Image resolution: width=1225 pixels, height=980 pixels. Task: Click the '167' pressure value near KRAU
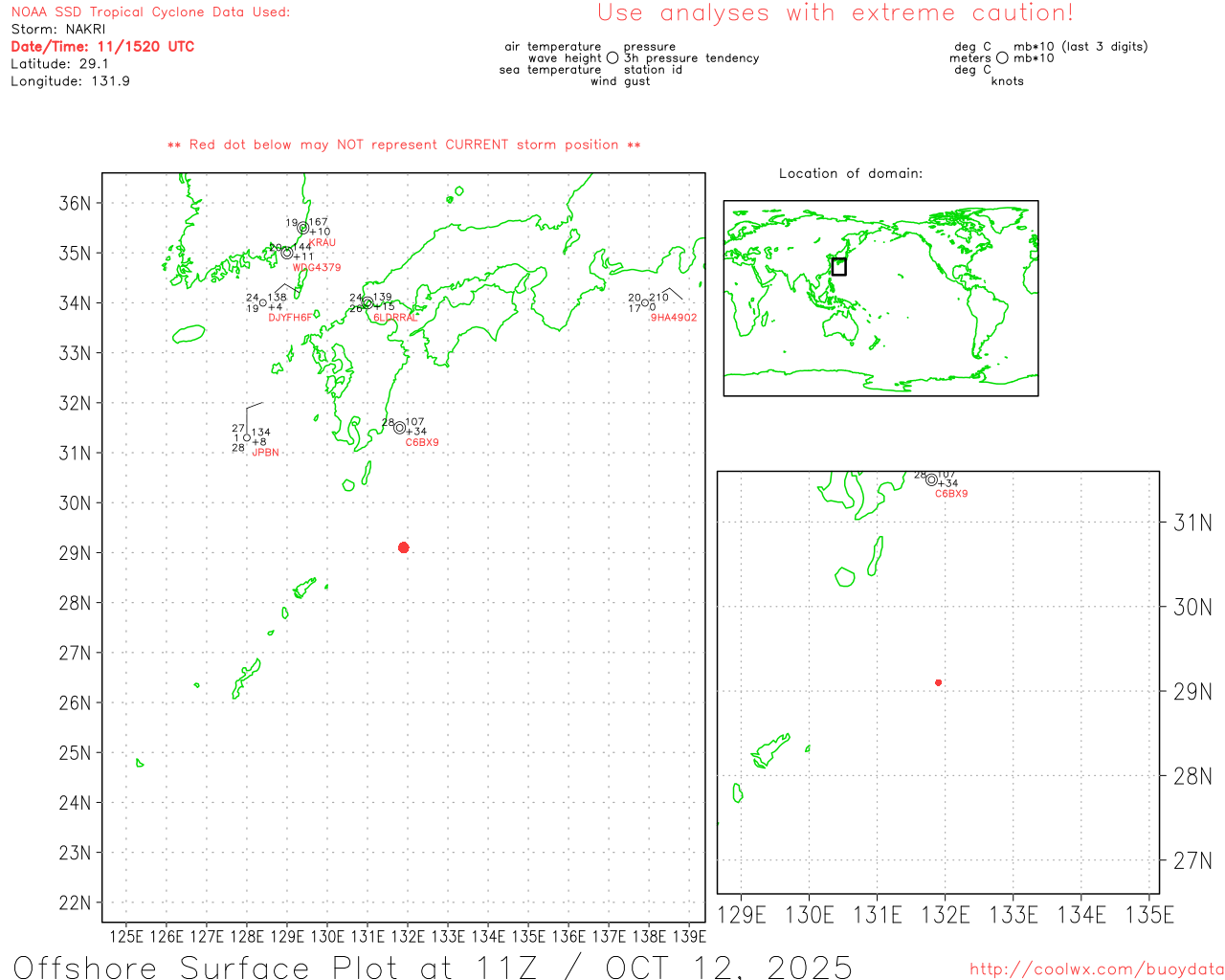tap(318, 222)
